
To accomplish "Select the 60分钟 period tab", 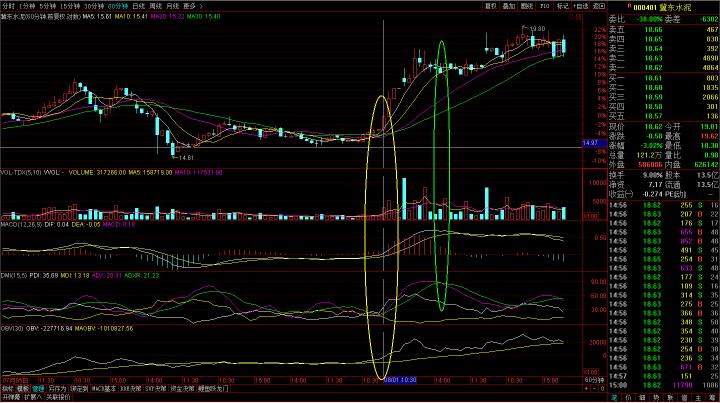I will [x=118, y=6].
